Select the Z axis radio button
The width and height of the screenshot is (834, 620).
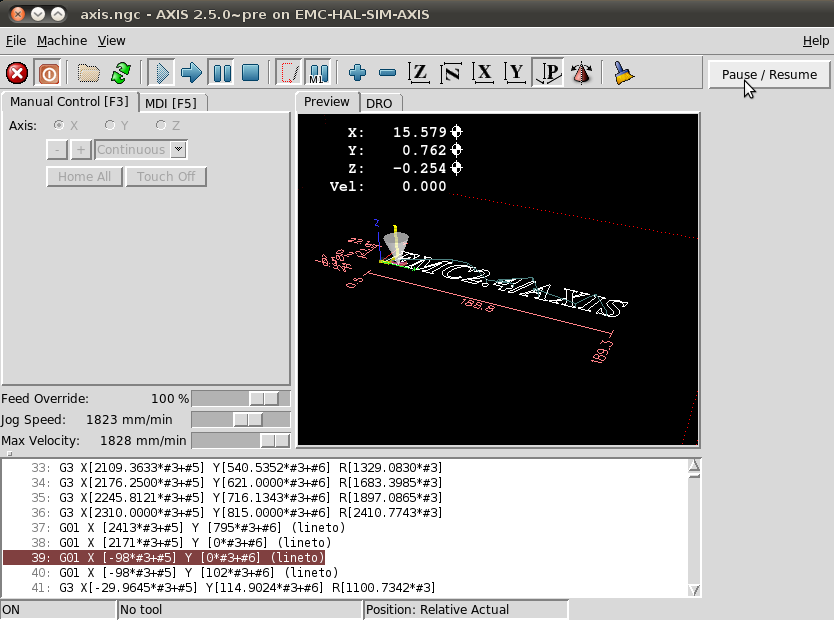pos(161,125)
